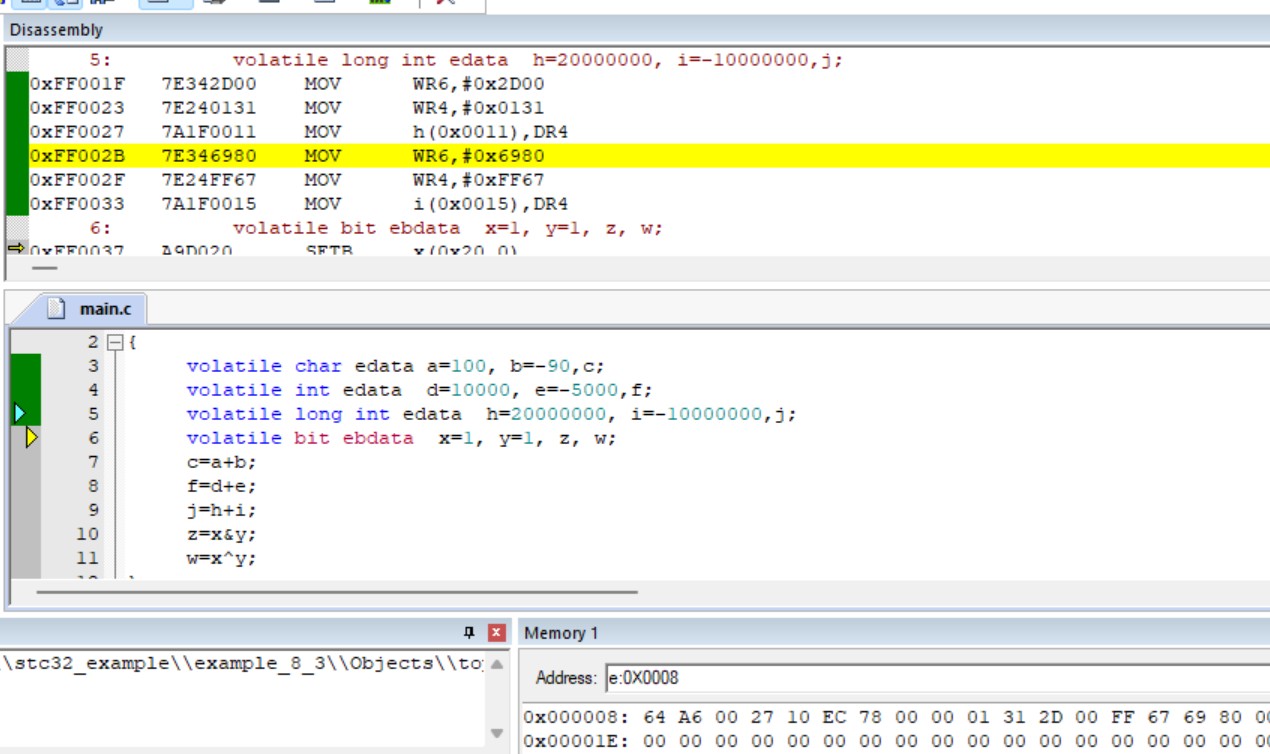1270x754 pixels.
Task: Click source comment line 6 in Disassembly
Action: (448, 228)
